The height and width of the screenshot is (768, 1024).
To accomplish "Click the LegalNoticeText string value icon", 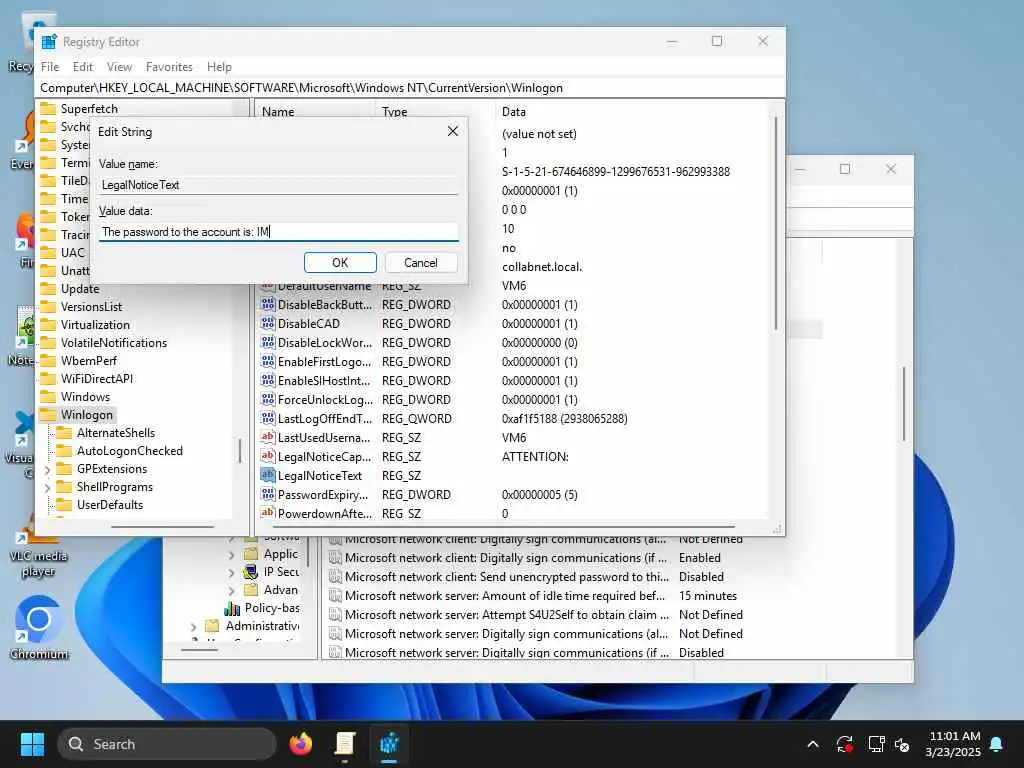I will (267, 475).
